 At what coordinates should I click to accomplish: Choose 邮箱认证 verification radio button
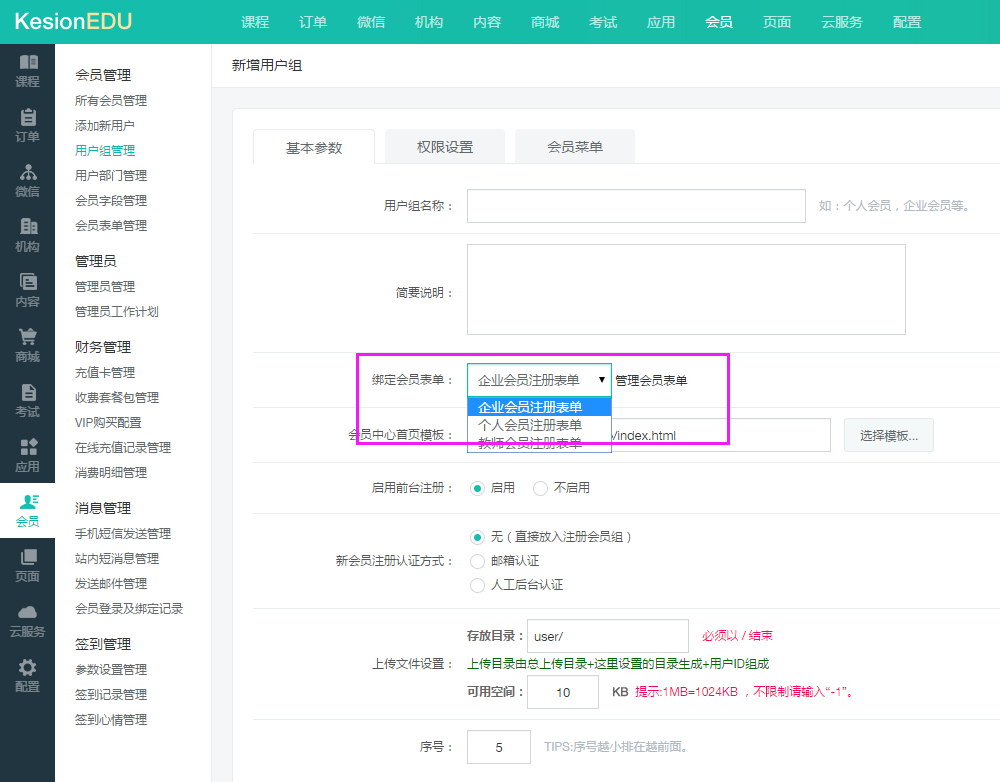pyautogui.click(x=477, y=561)
